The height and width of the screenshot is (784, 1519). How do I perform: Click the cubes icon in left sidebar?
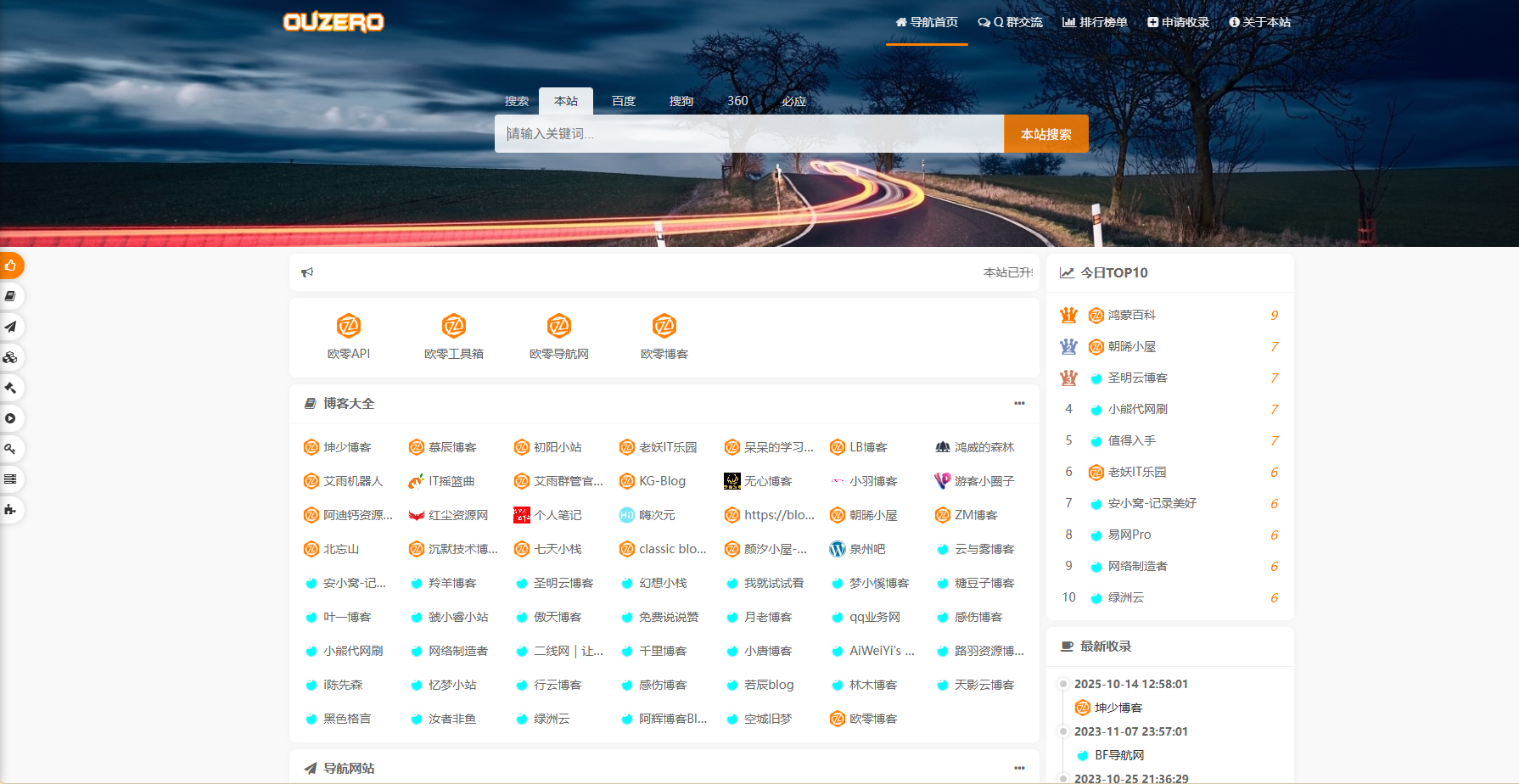click(x=11, y=357)
